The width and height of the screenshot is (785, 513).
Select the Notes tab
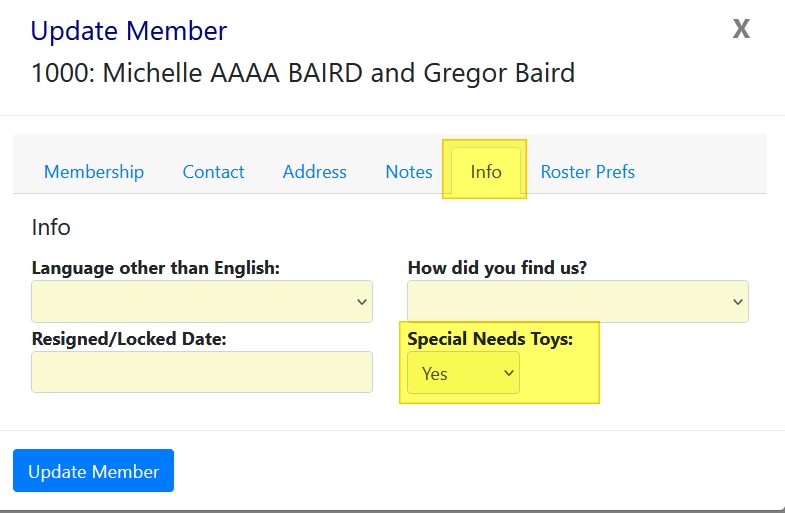tap(409, 172)
